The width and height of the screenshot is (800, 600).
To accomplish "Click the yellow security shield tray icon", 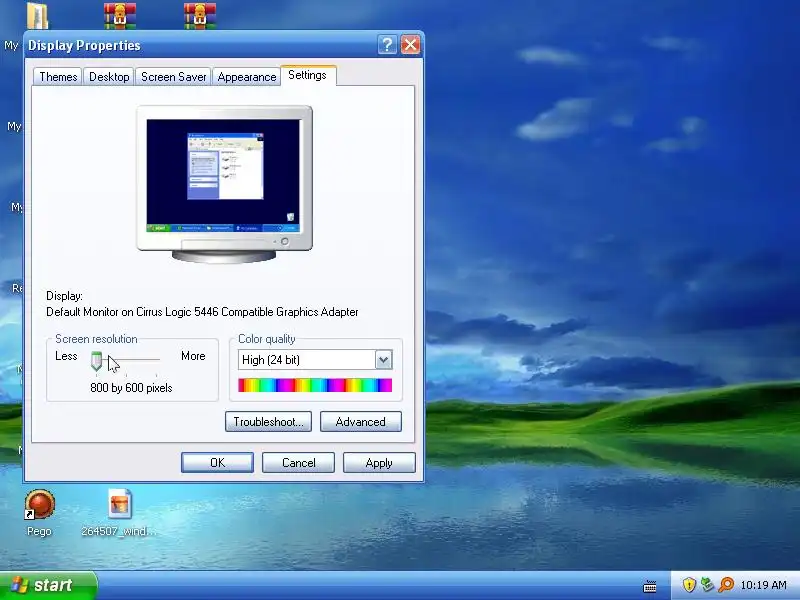I will point(689,585).
